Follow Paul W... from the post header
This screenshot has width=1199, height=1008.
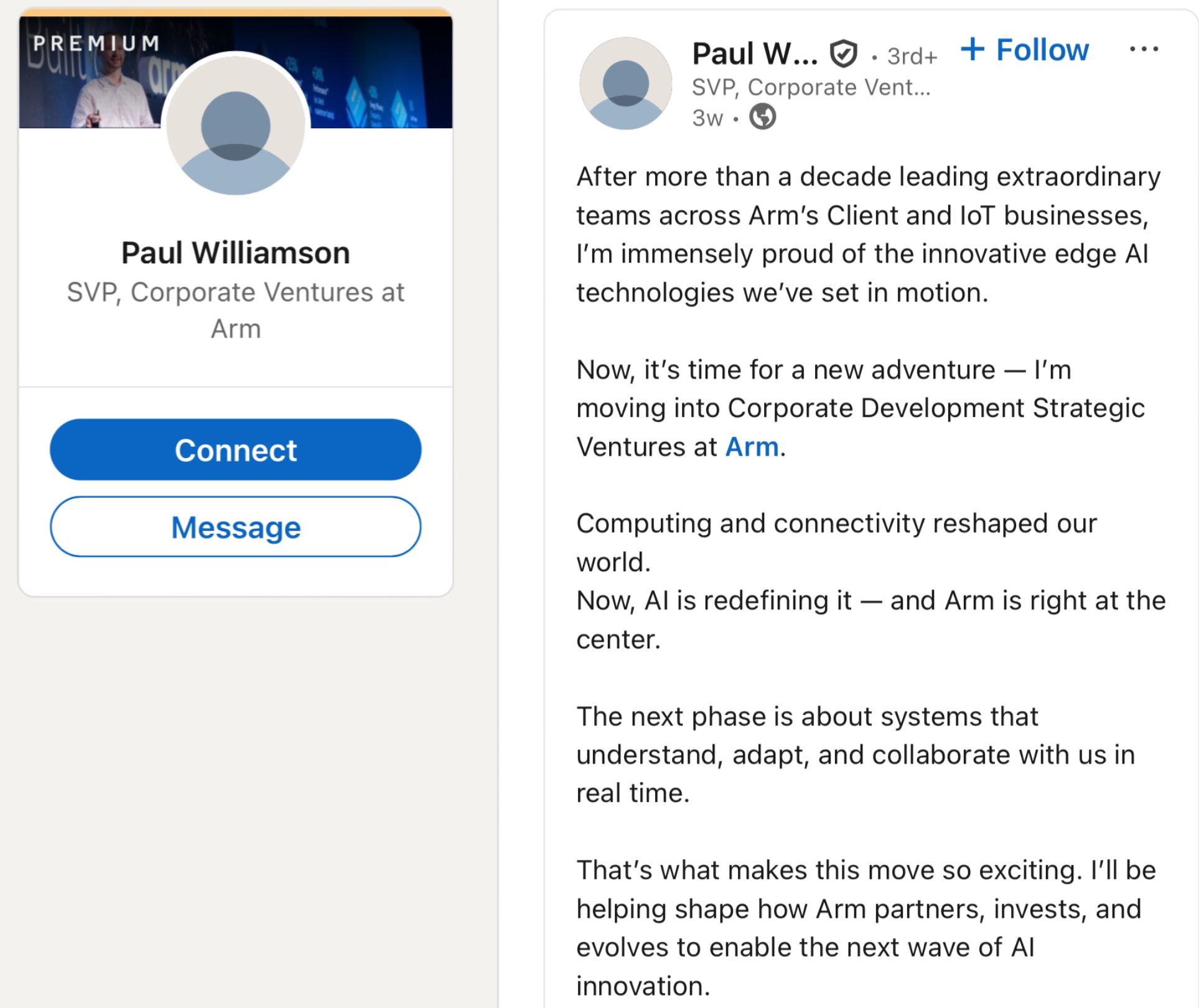click(x=1025, y=50)
